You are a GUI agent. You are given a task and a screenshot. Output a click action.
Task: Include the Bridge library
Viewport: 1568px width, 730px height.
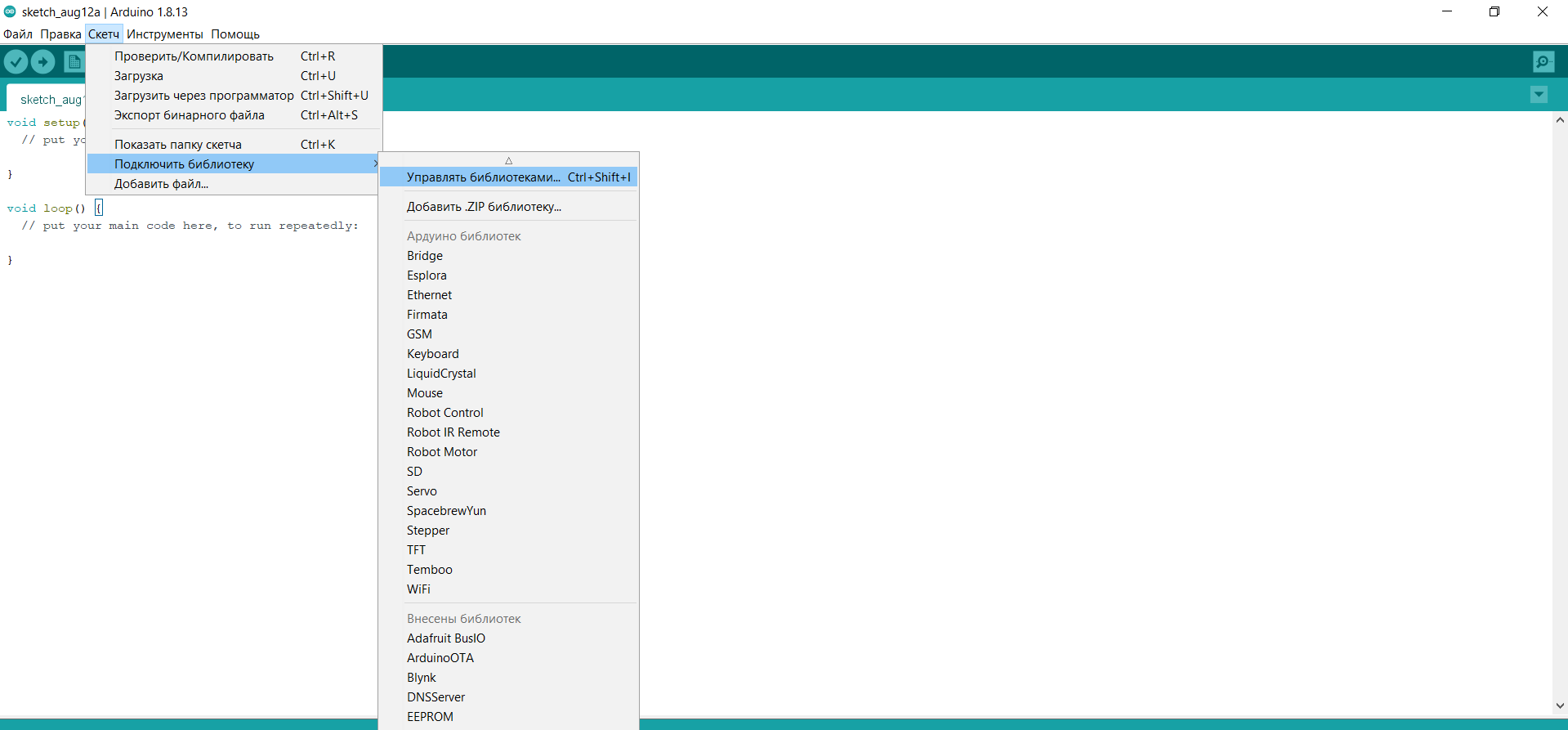coord(508,256)
